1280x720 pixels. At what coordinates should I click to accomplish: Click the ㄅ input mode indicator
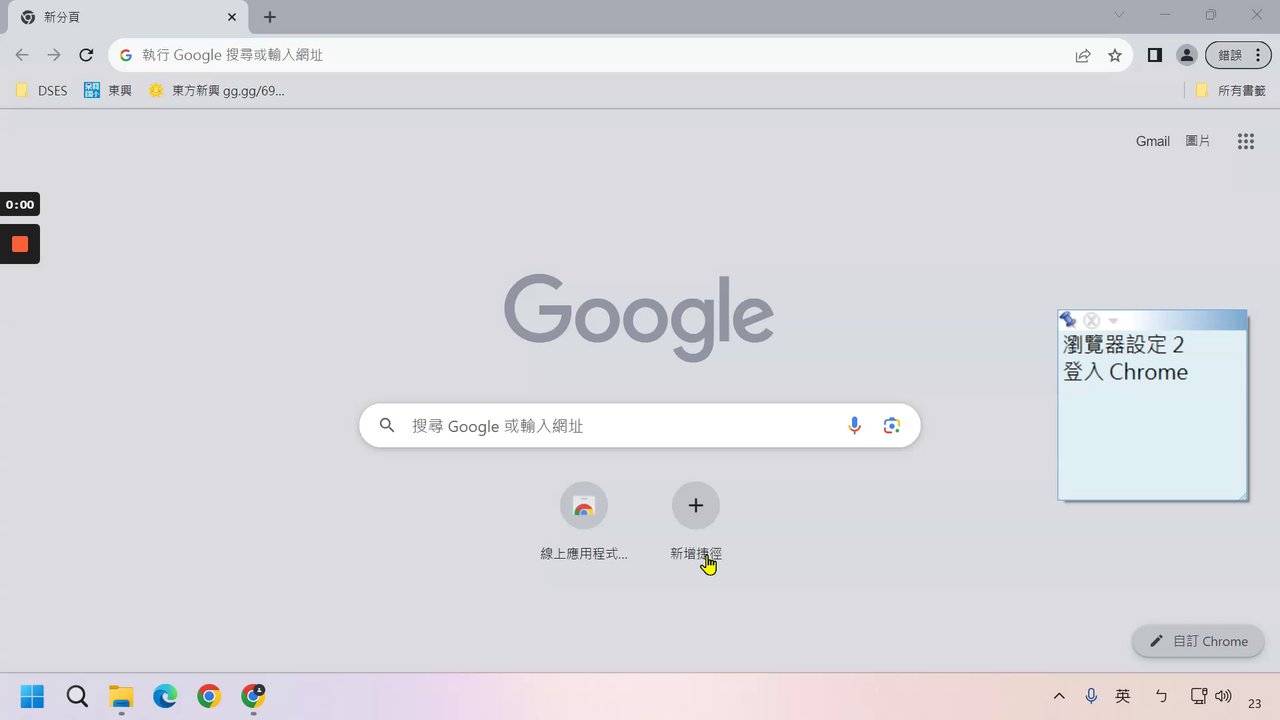click(x=1161, y=696)
